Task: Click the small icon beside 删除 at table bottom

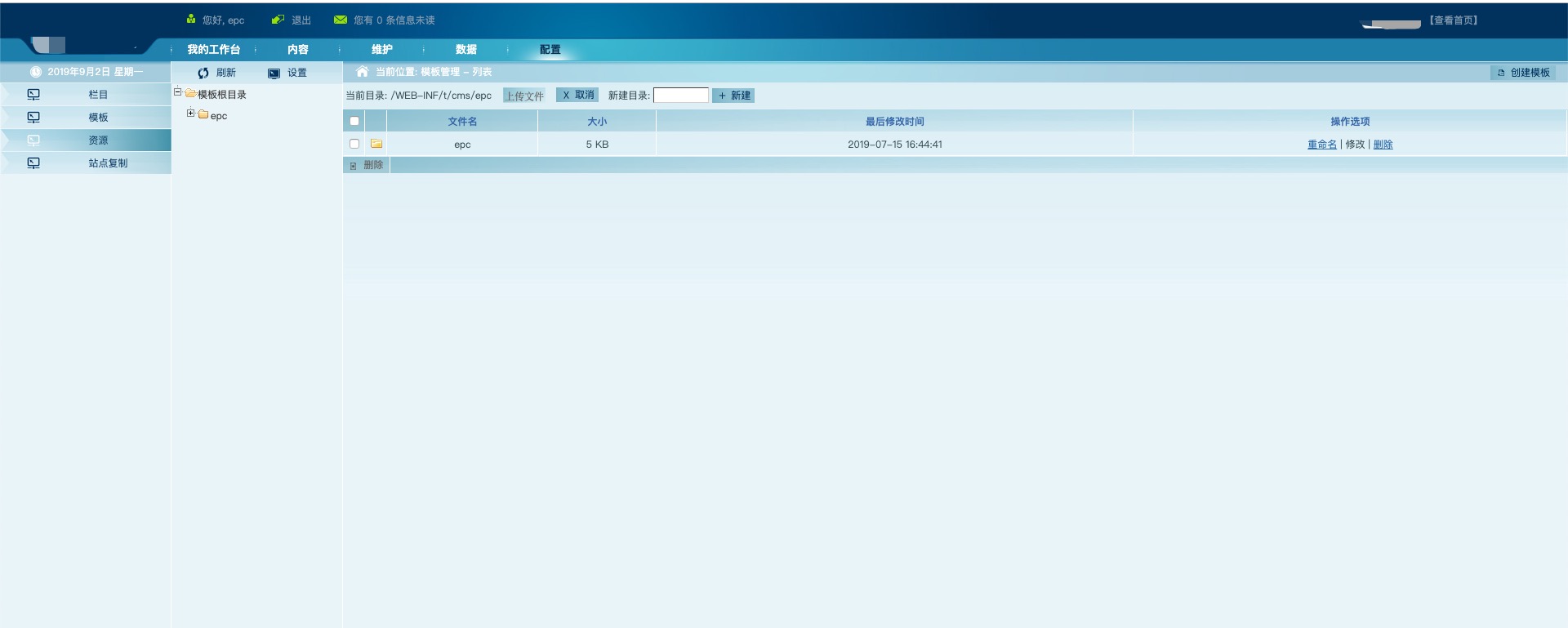Action: click(x=354, y=166)
